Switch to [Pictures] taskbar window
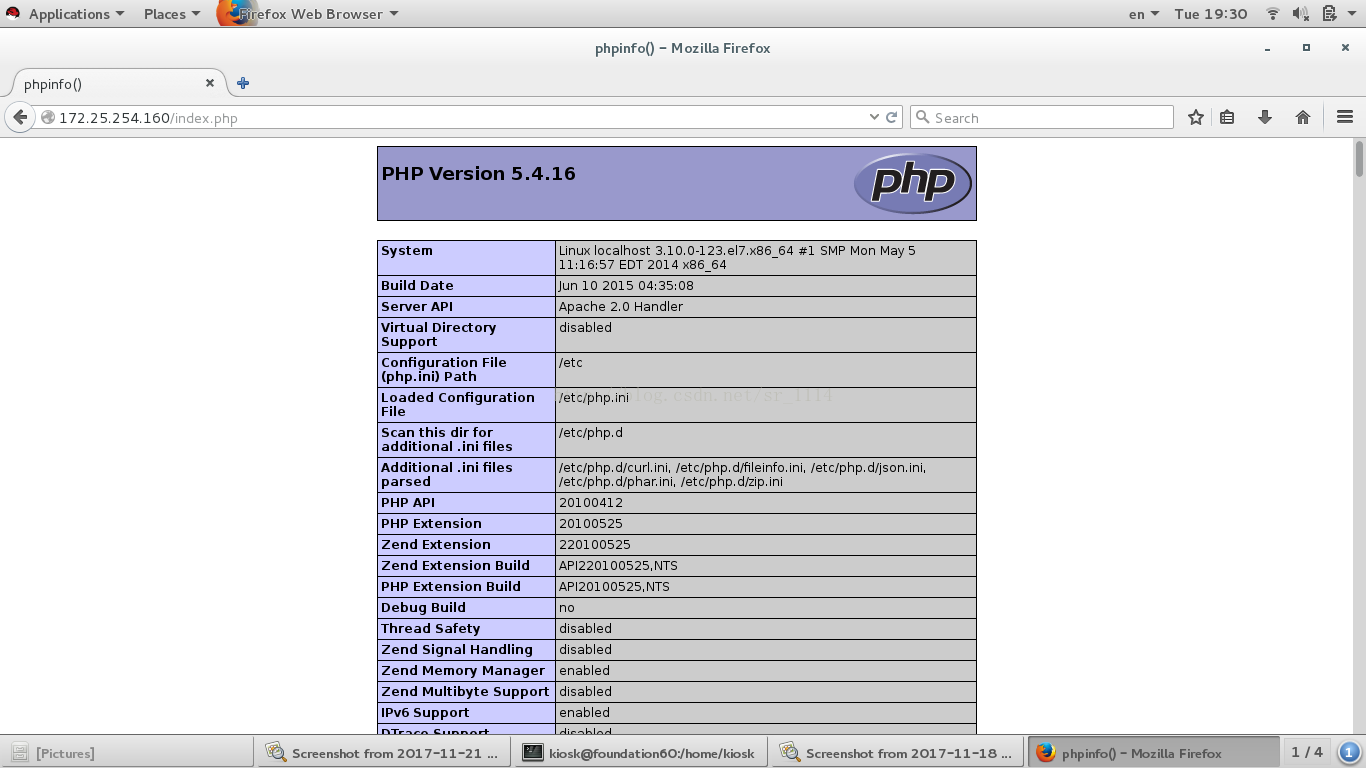The height and width of the screenshot is (768, 1366). click(x=128, y=752)
